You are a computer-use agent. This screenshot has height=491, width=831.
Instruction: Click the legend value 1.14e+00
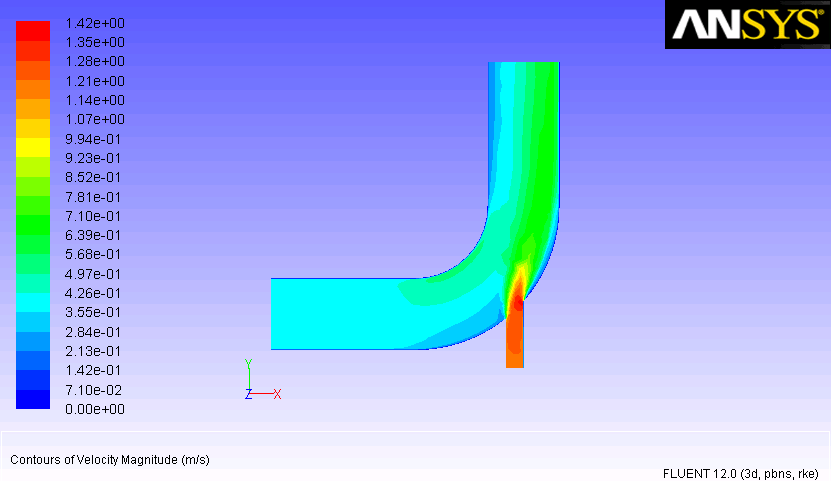tap(95, 100)
